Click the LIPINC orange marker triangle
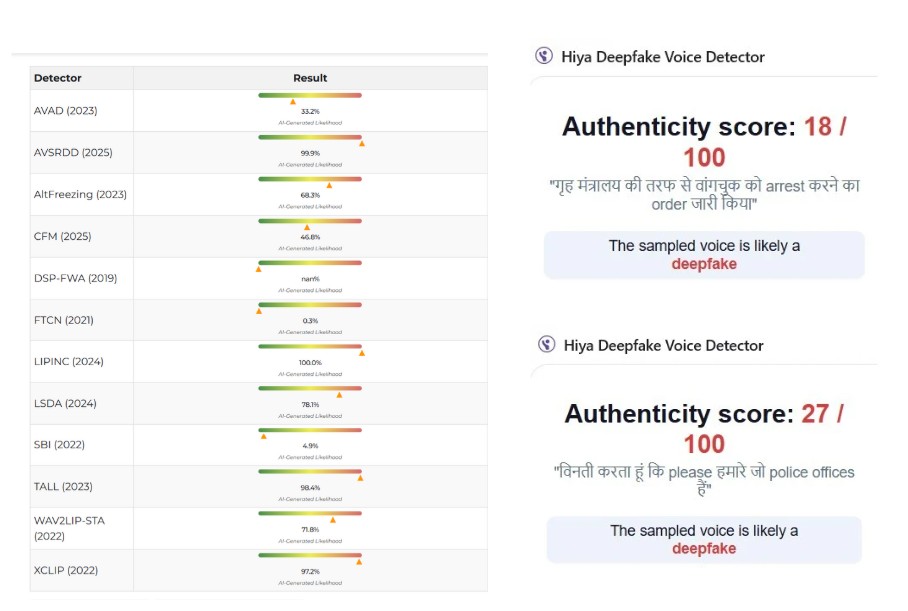The image size is (908, 611). point(362,353)
